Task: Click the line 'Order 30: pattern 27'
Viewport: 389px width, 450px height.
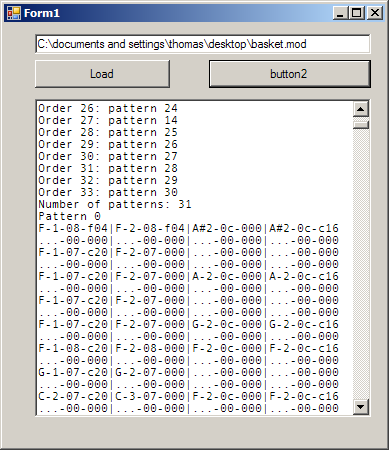Action: [x=108, y=156]
